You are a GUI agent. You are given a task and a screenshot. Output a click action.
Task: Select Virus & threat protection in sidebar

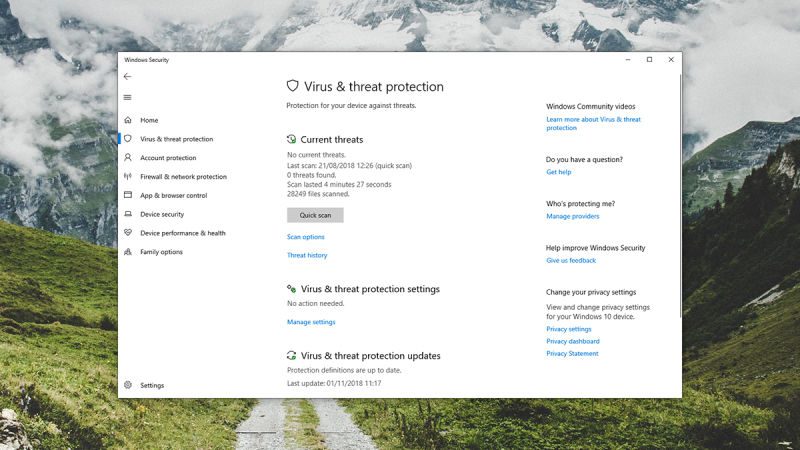pos(177,139)
